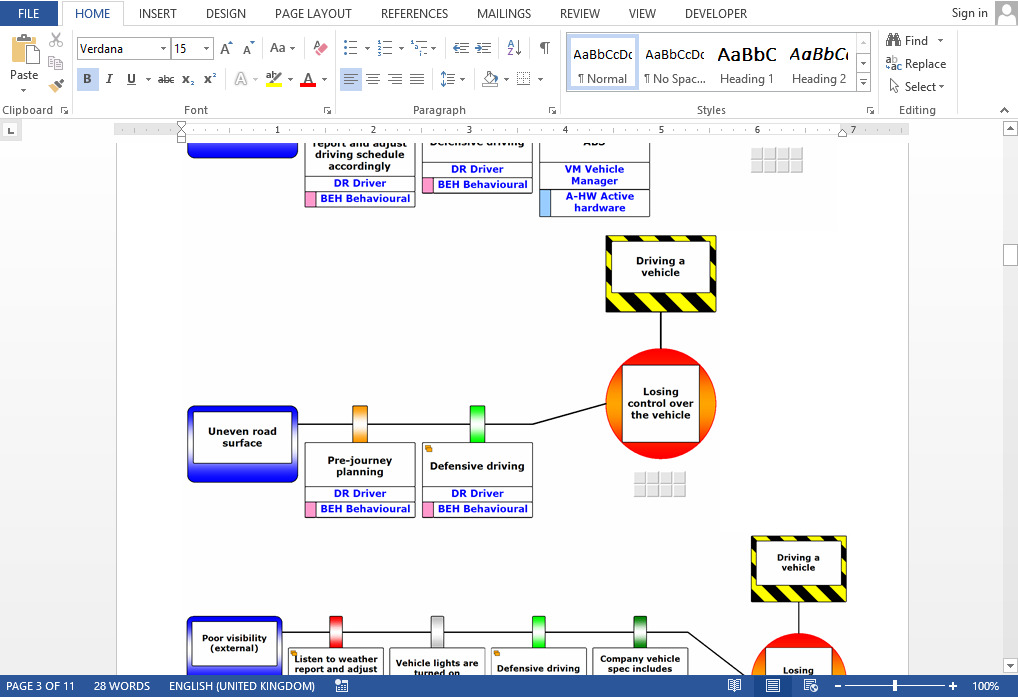Image resolution: width=1018 pixels, height=697 pixels.
Task: Open the font size dropdown
Action: [x=207, y=49]
